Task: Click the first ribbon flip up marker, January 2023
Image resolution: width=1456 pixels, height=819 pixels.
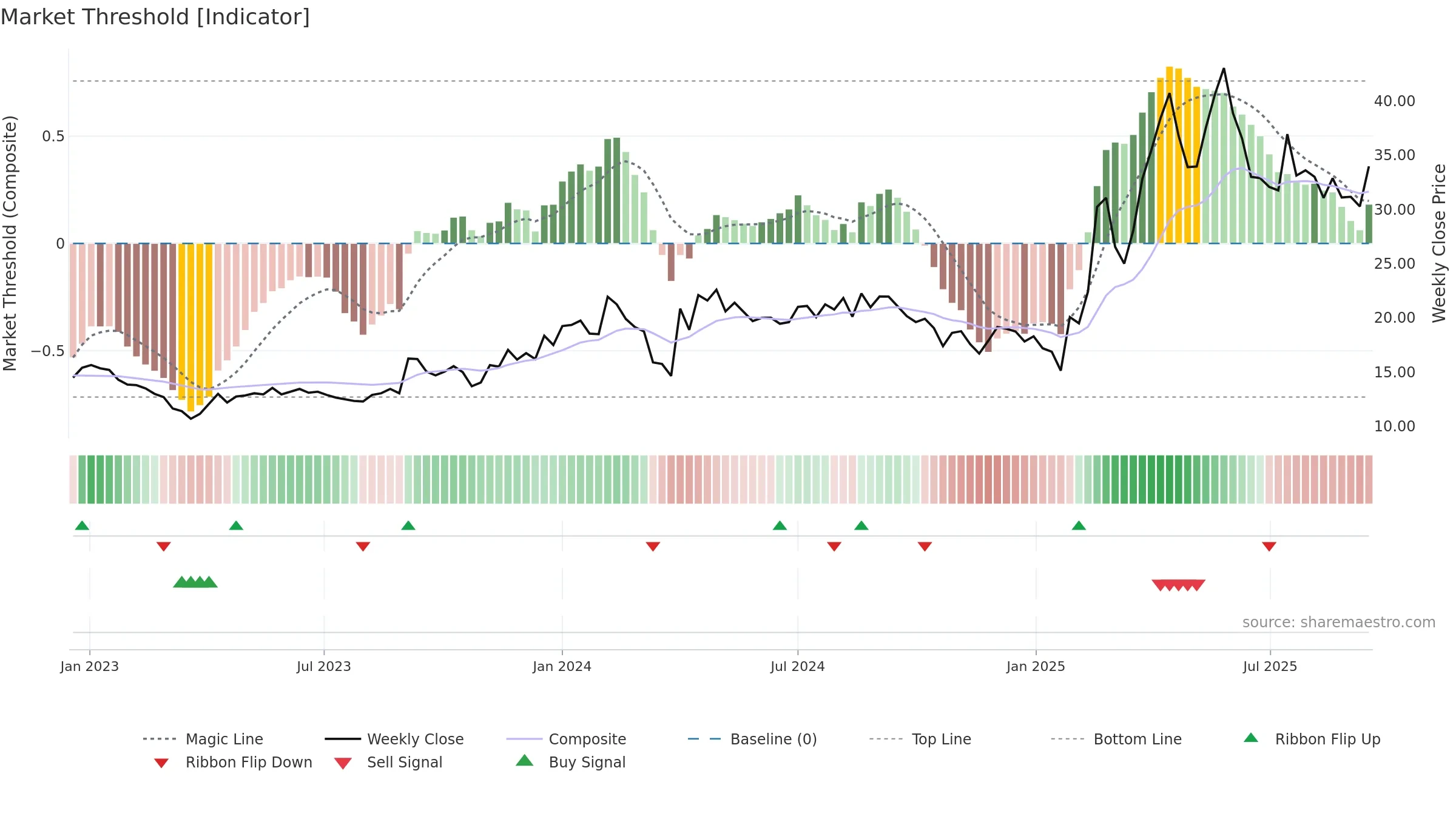Action: pos(82,525)
